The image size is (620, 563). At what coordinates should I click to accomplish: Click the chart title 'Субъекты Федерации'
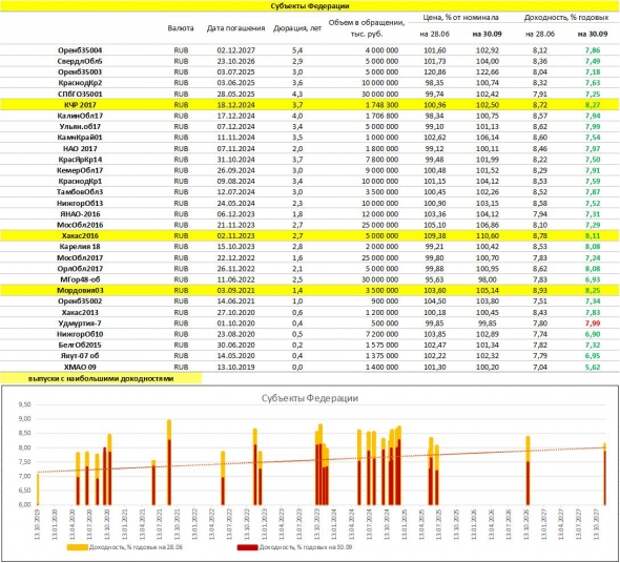pos(310,398)
